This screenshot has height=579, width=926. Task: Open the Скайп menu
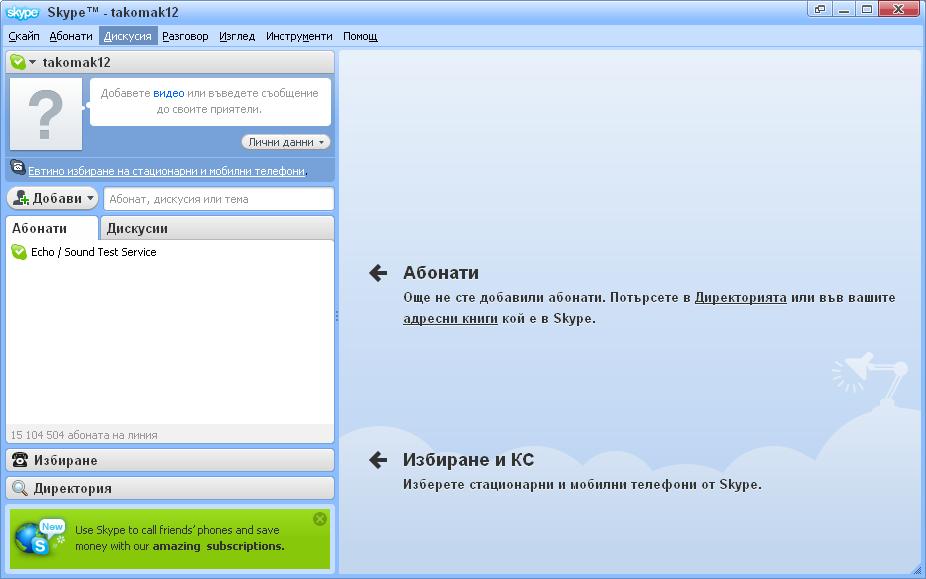pos(24,36)
